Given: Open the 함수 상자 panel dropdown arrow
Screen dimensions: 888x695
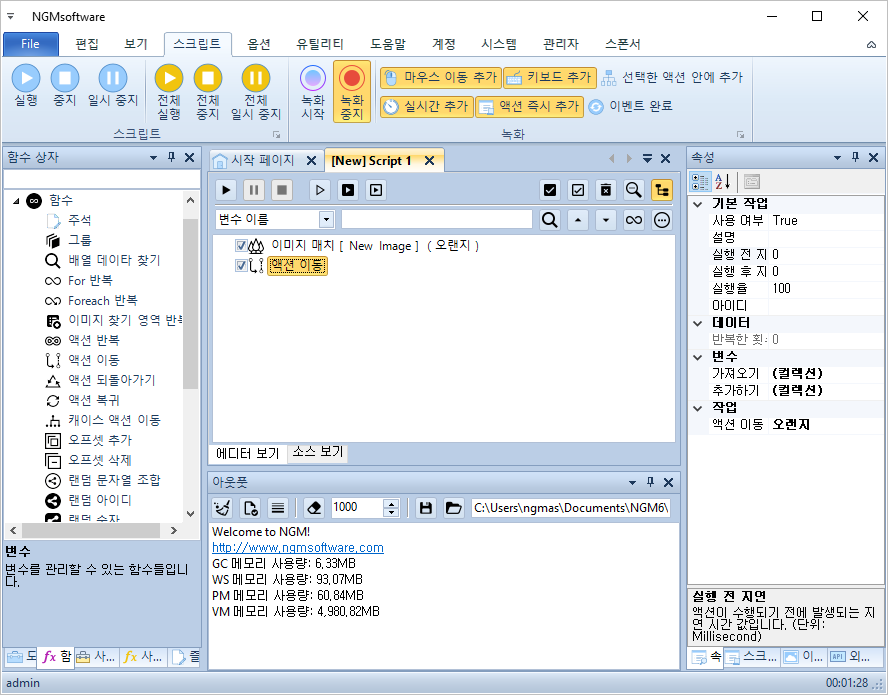Looking at the screenshot, I should click(x=153, y=157).
